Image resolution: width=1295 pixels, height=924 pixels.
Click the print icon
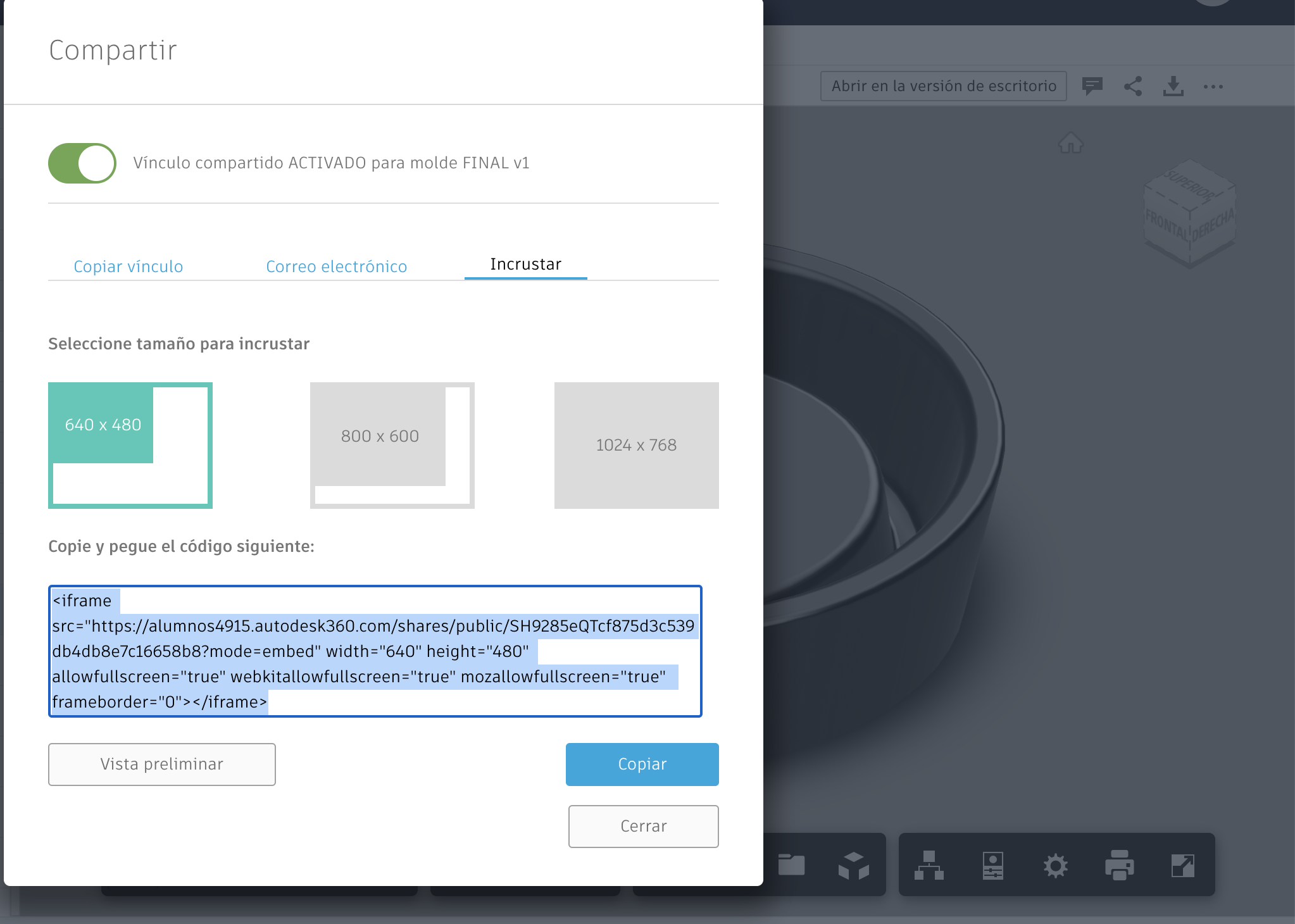1119,865
